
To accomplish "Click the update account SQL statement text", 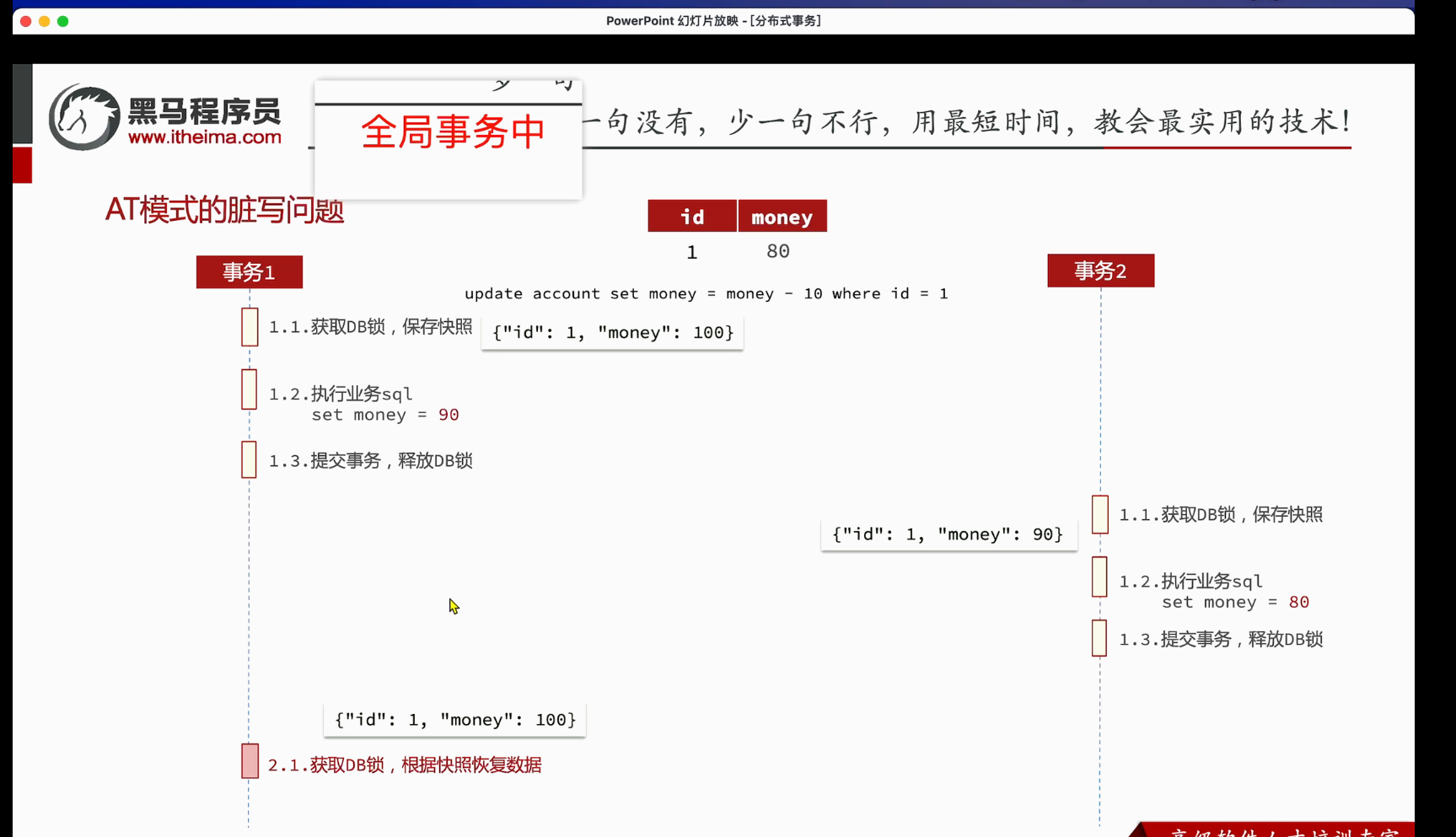I will tap(706, 293).
